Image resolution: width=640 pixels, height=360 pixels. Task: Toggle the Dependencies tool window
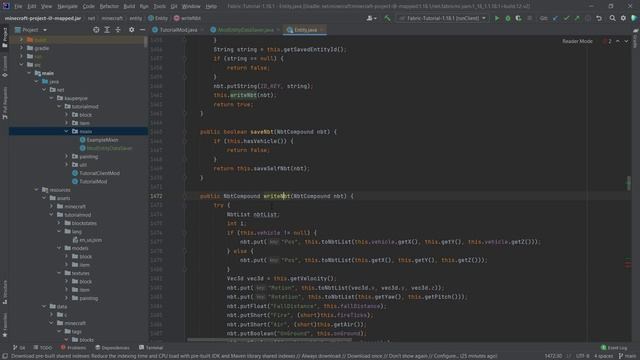click(x=112, y=348)
